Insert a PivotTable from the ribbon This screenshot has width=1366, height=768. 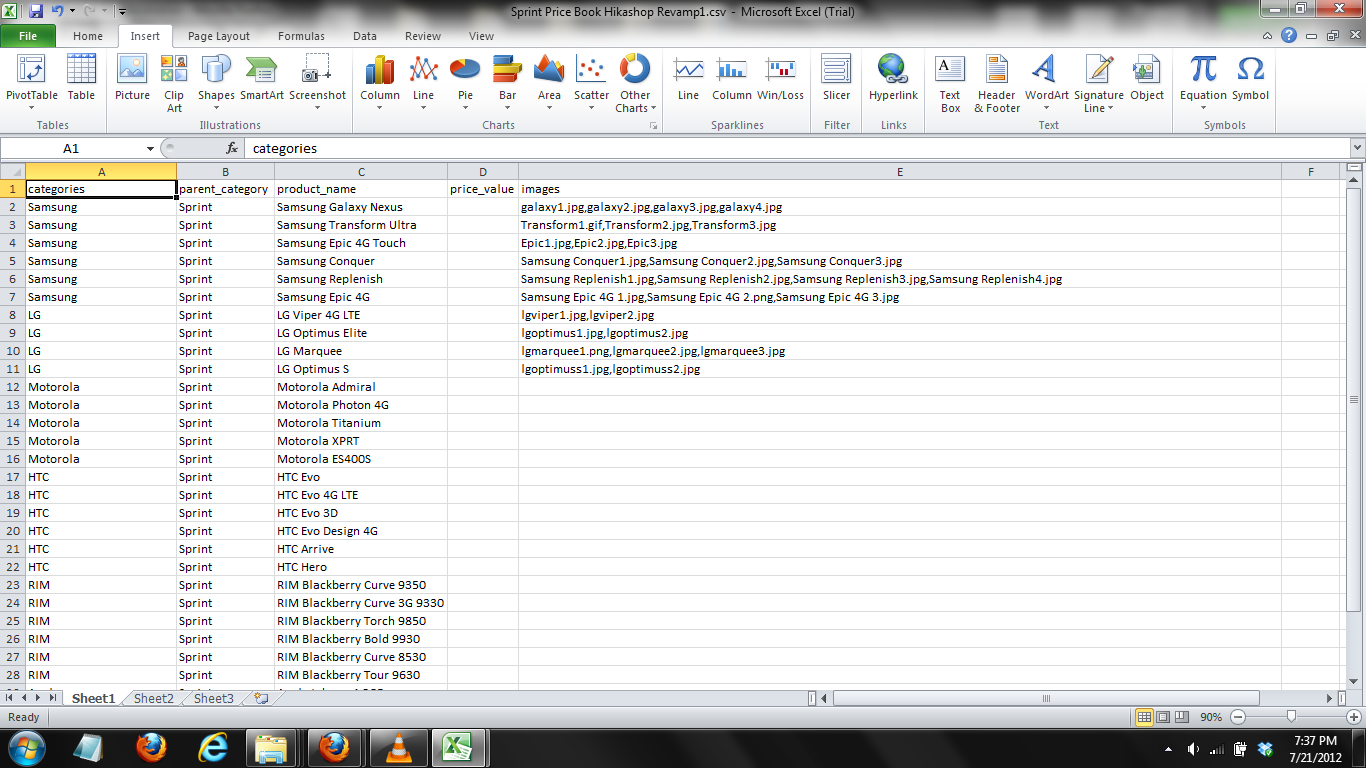click(x=32, y=83)
